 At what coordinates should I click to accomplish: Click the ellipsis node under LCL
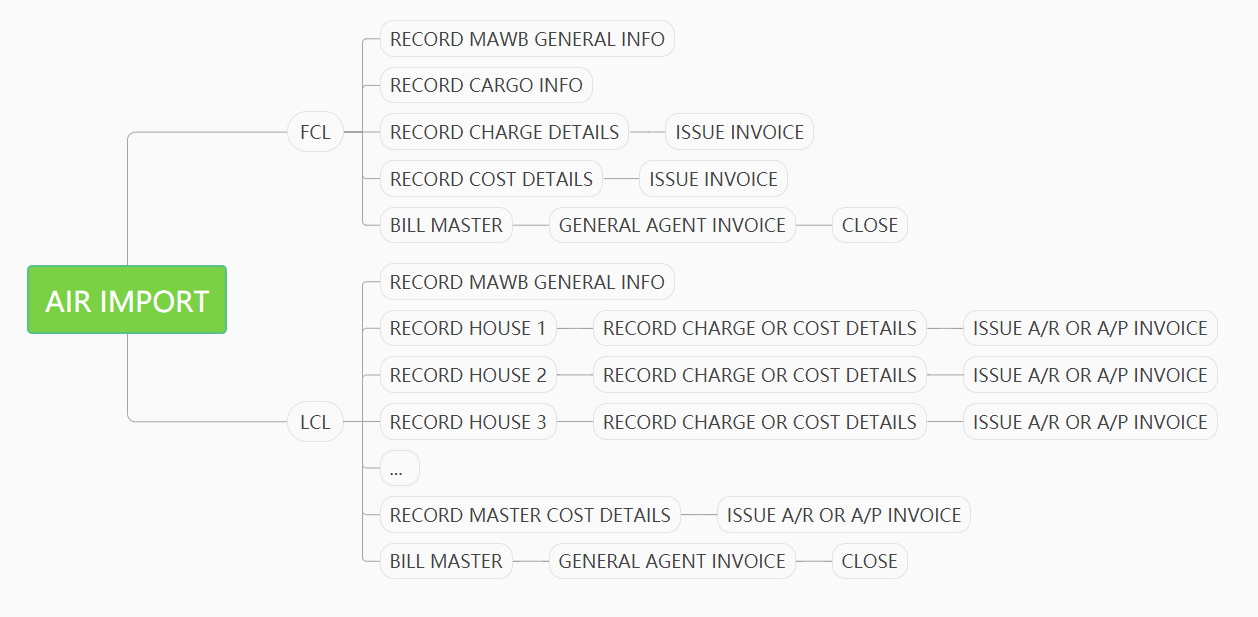tap(399, 468)
